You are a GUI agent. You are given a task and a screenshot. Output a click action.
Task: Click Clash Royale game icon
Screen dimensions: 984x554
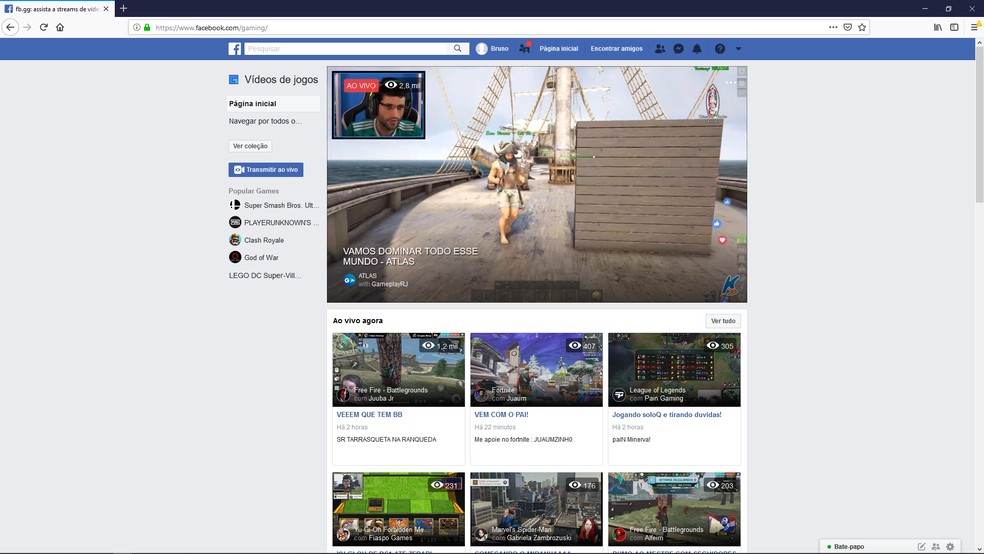(235, 240)
